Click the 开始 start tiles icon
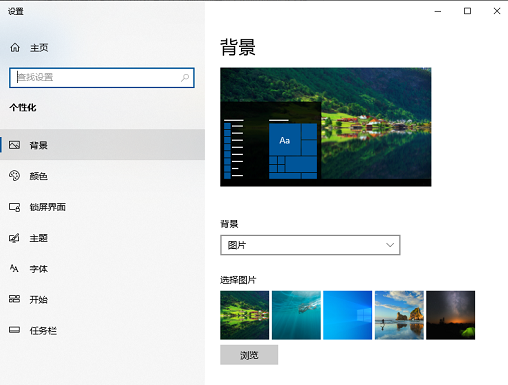508x385 pixels. [x=14, y=299]
